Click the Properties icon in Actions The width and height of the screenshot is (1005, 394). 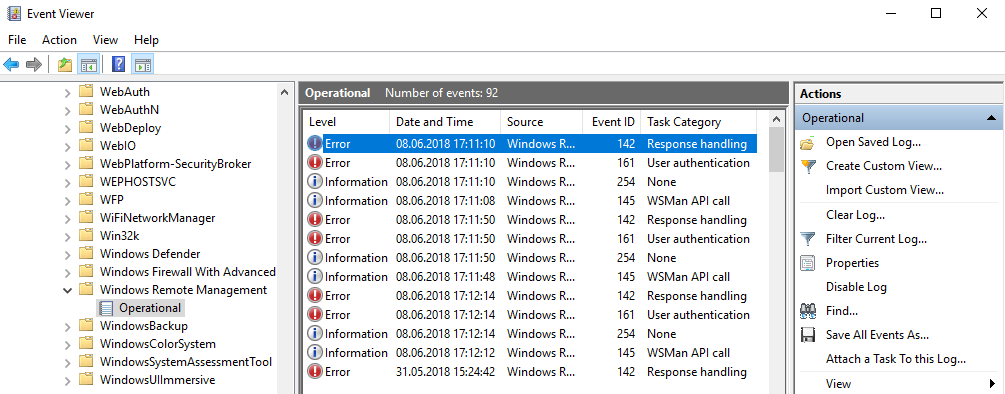[808, 263]
